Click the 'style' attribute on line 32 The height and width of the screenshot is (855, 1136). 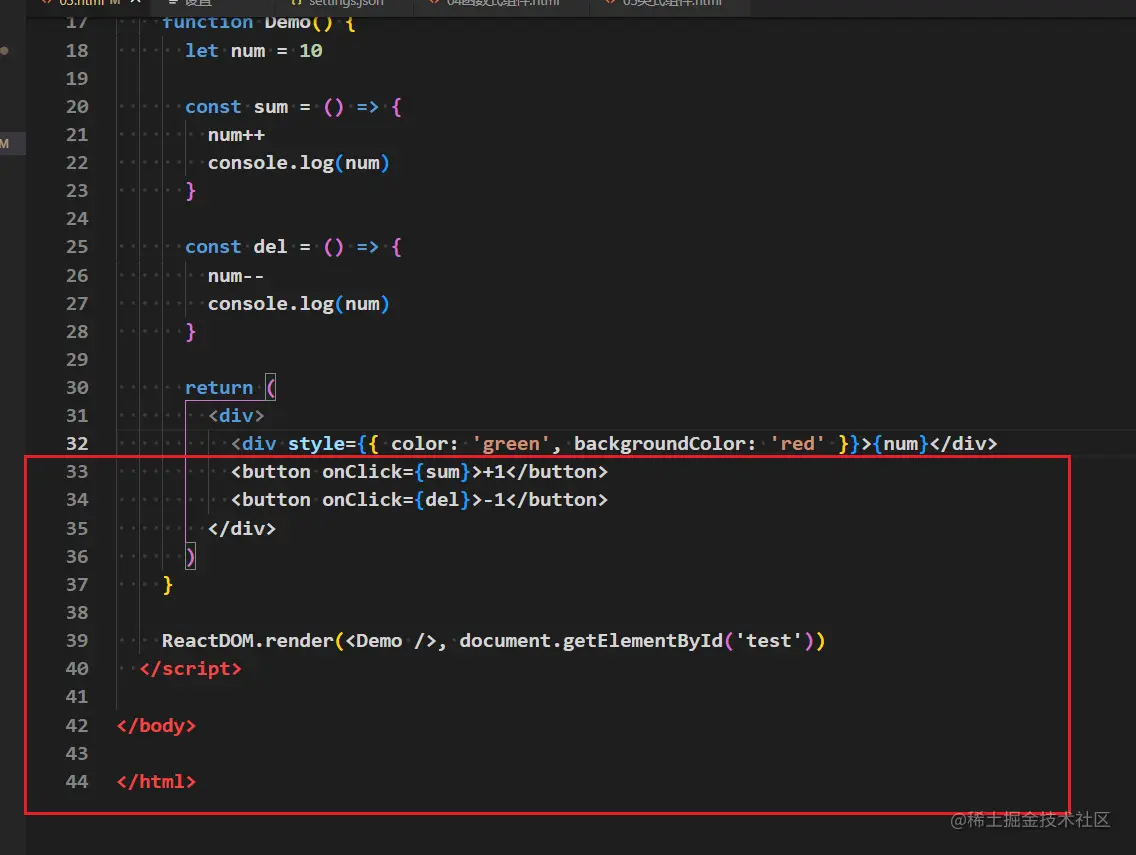pos(316,443)
